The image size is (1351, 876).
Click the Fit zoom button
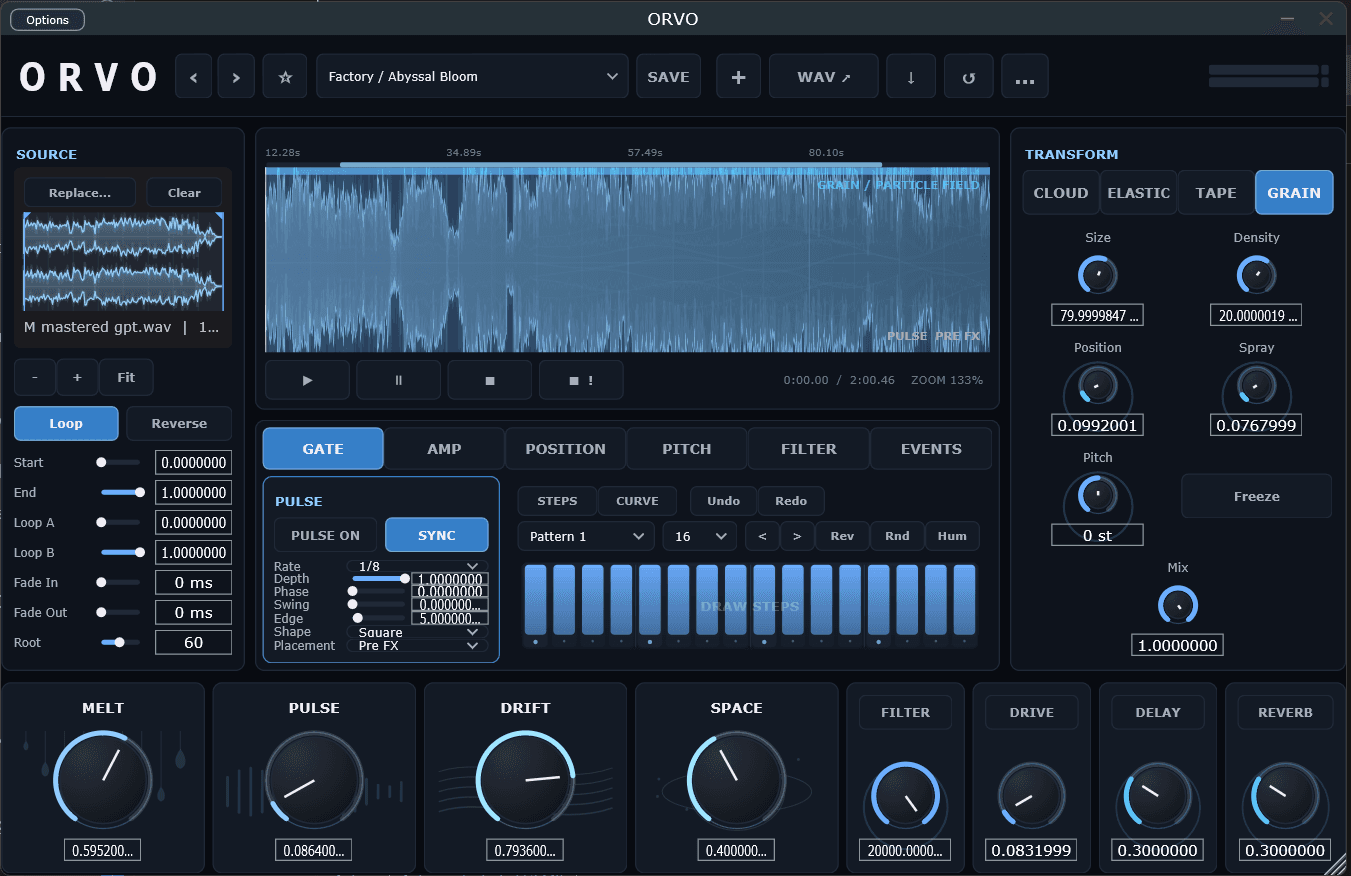[x=126, y=378]
